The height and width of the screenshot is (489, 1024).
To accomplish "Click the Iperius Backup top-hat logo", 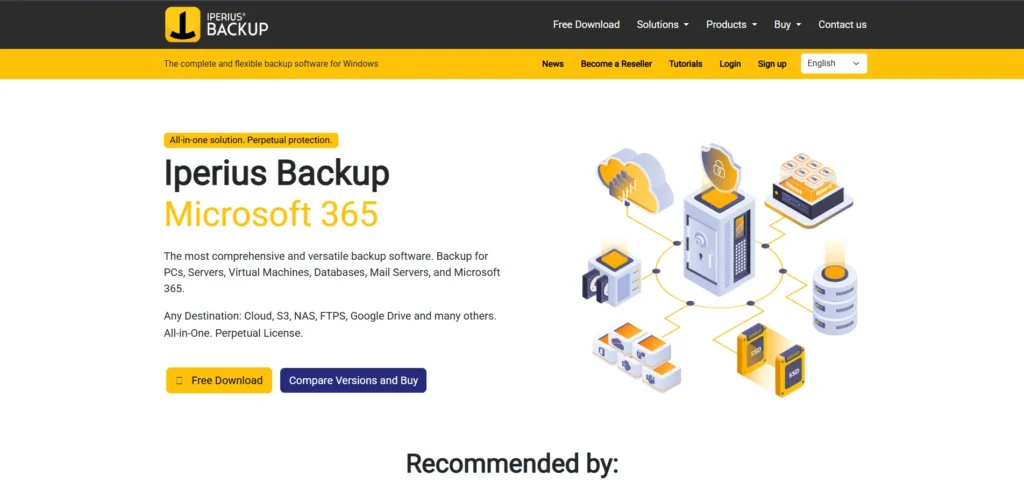I will click(x=182, y=24).
